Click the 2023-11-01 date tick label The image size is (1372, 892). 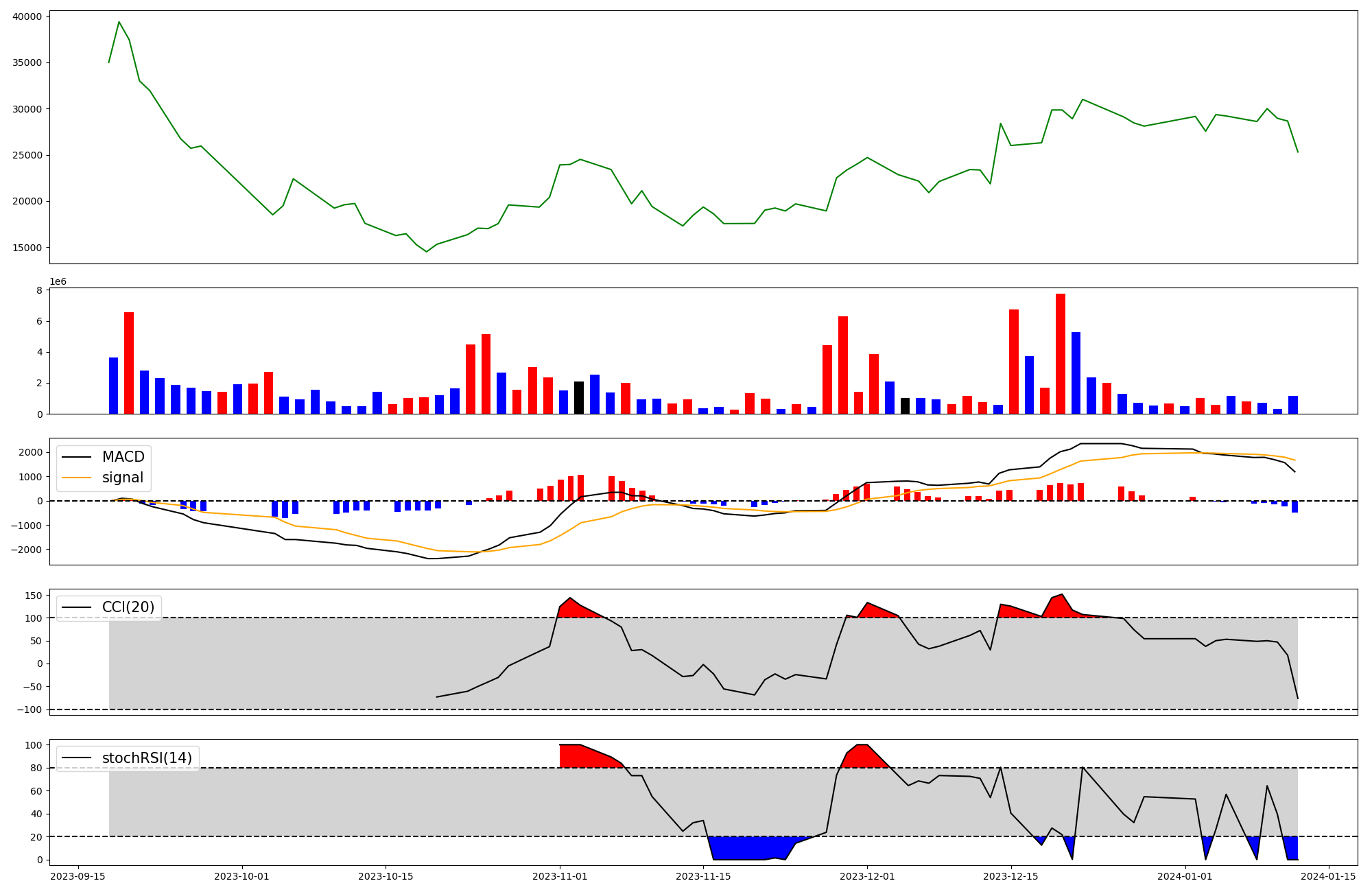pyautogui.click(x=560, y=876)
